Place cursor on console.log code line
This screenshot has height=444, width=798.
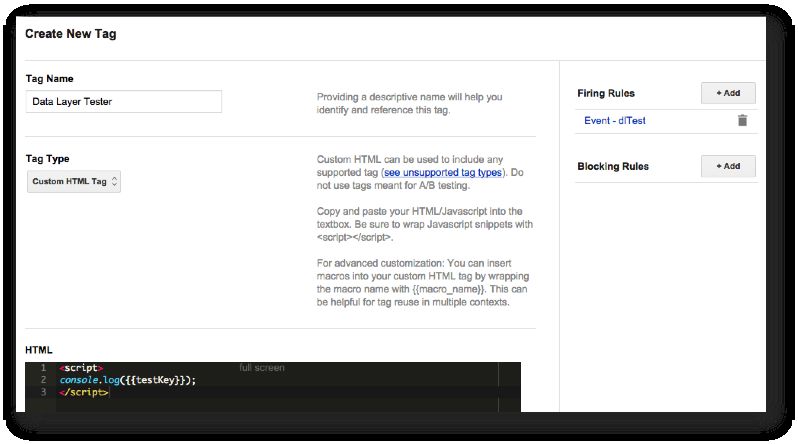128,380
